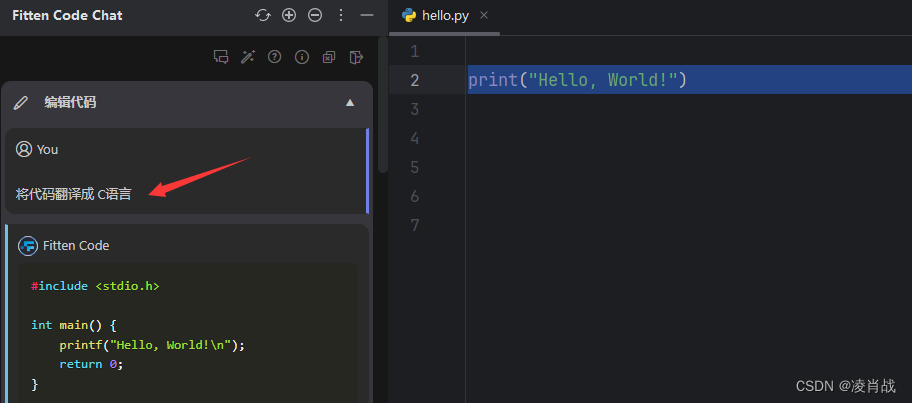The image size is (912, 403).
Task: Click the print("Hello, World!") code line
Action: point(578,80)
